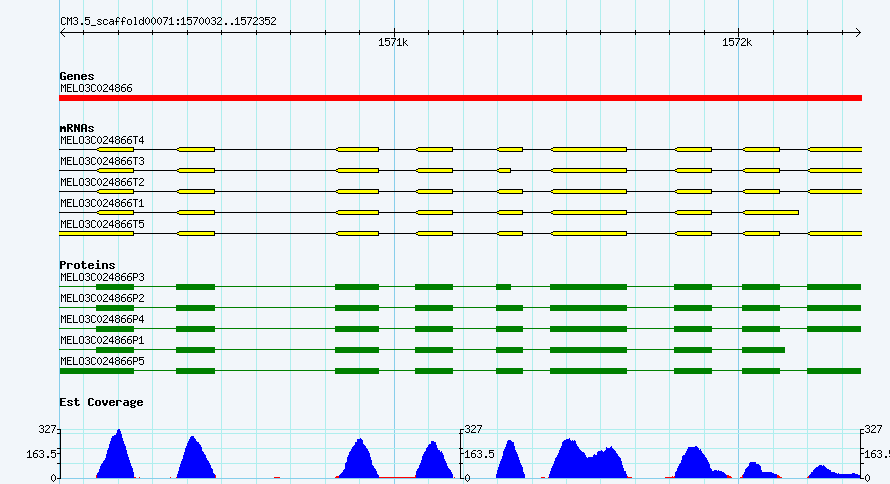
Task: Click the shortened fifth exon of MELO3C024866T3 mRNA
Action: tap(504, 170)
